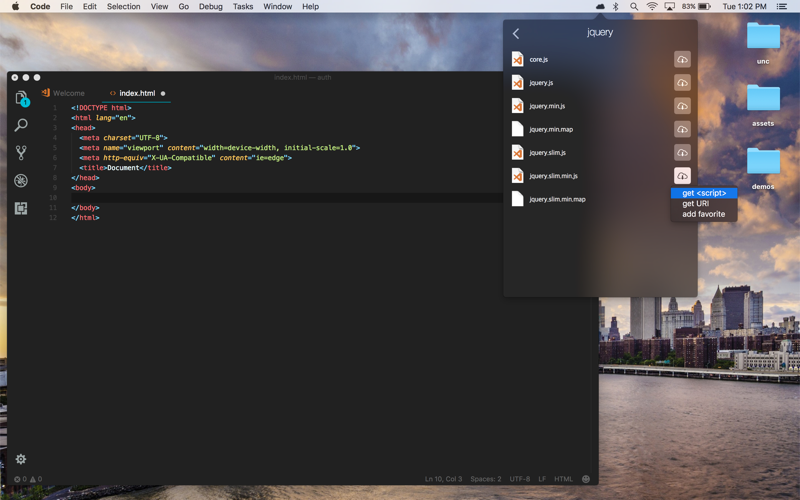Image resolution: width=800 pixels, height=500 pixels.
Task: Open the Selection menu
Action: [123, 7]
